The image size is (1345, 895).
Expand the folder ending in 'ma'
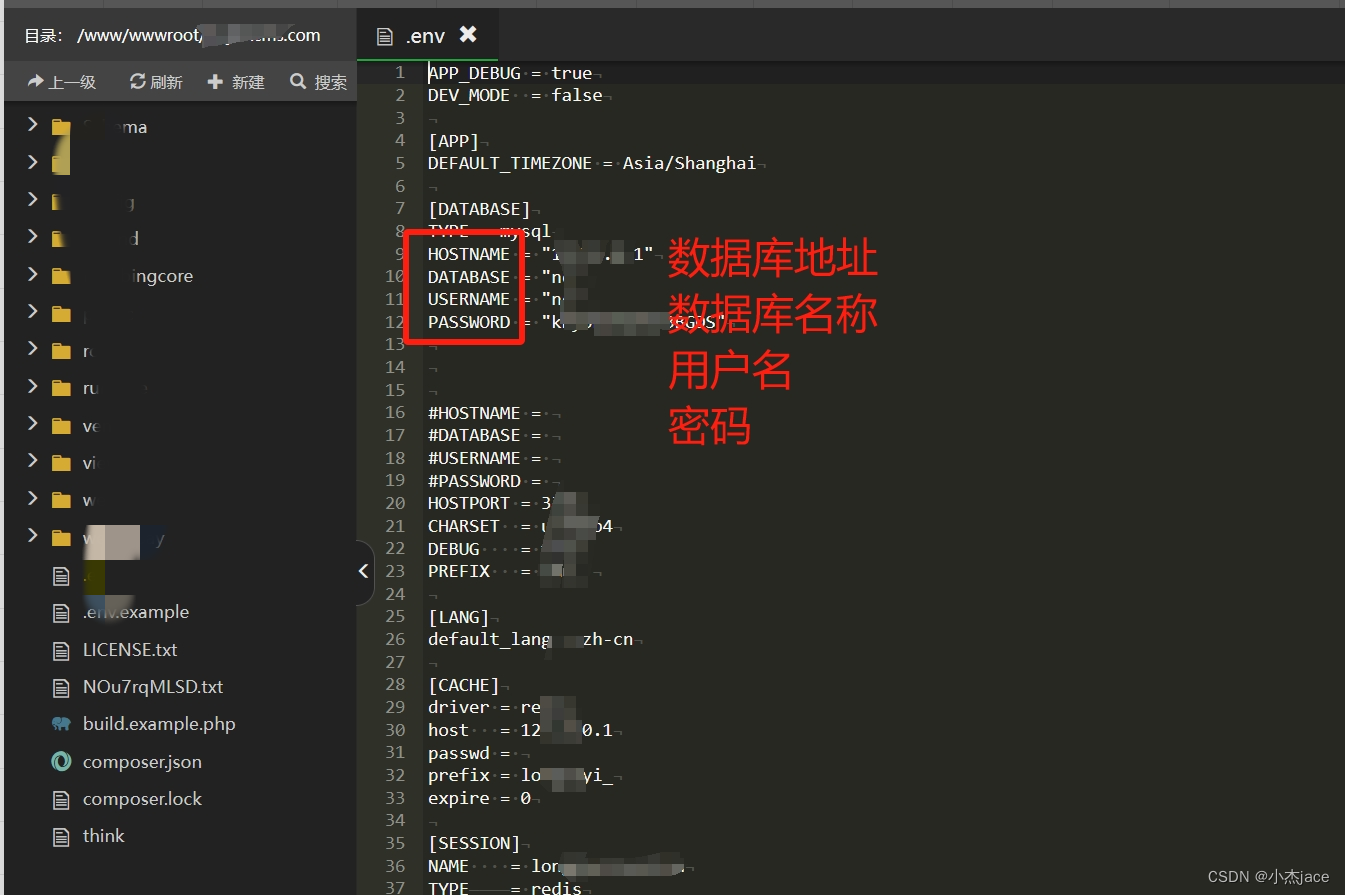coord(32,125)
